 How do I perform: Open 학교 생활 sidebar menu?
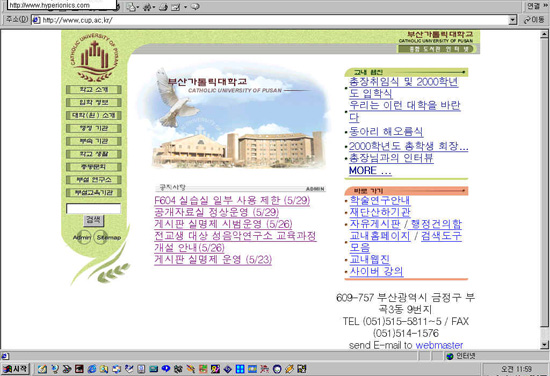point(94,154)
